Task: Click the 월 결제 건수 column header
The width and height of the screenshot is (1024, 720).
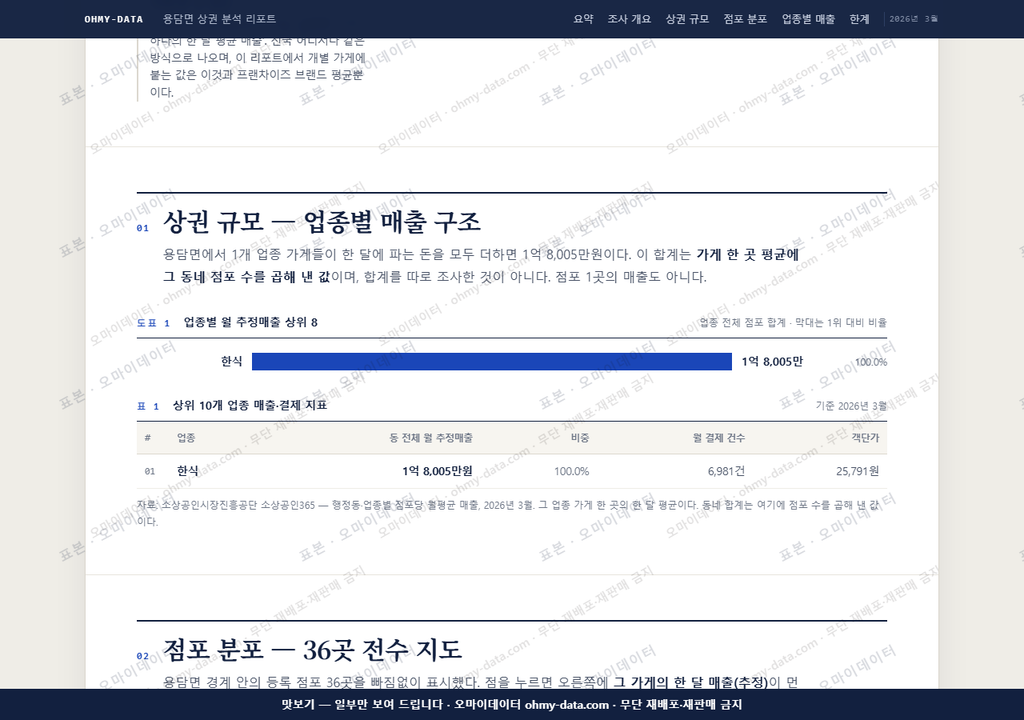Action: 719,438
